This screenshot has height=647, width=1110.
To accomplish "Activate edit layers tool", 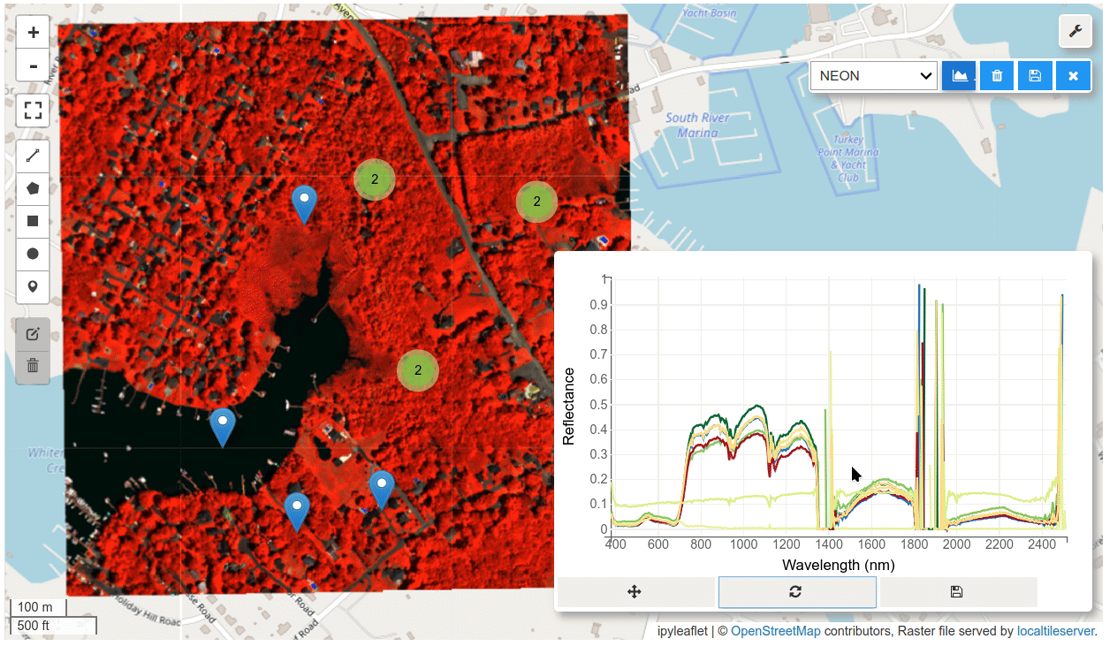I will (x=33, y=333).
